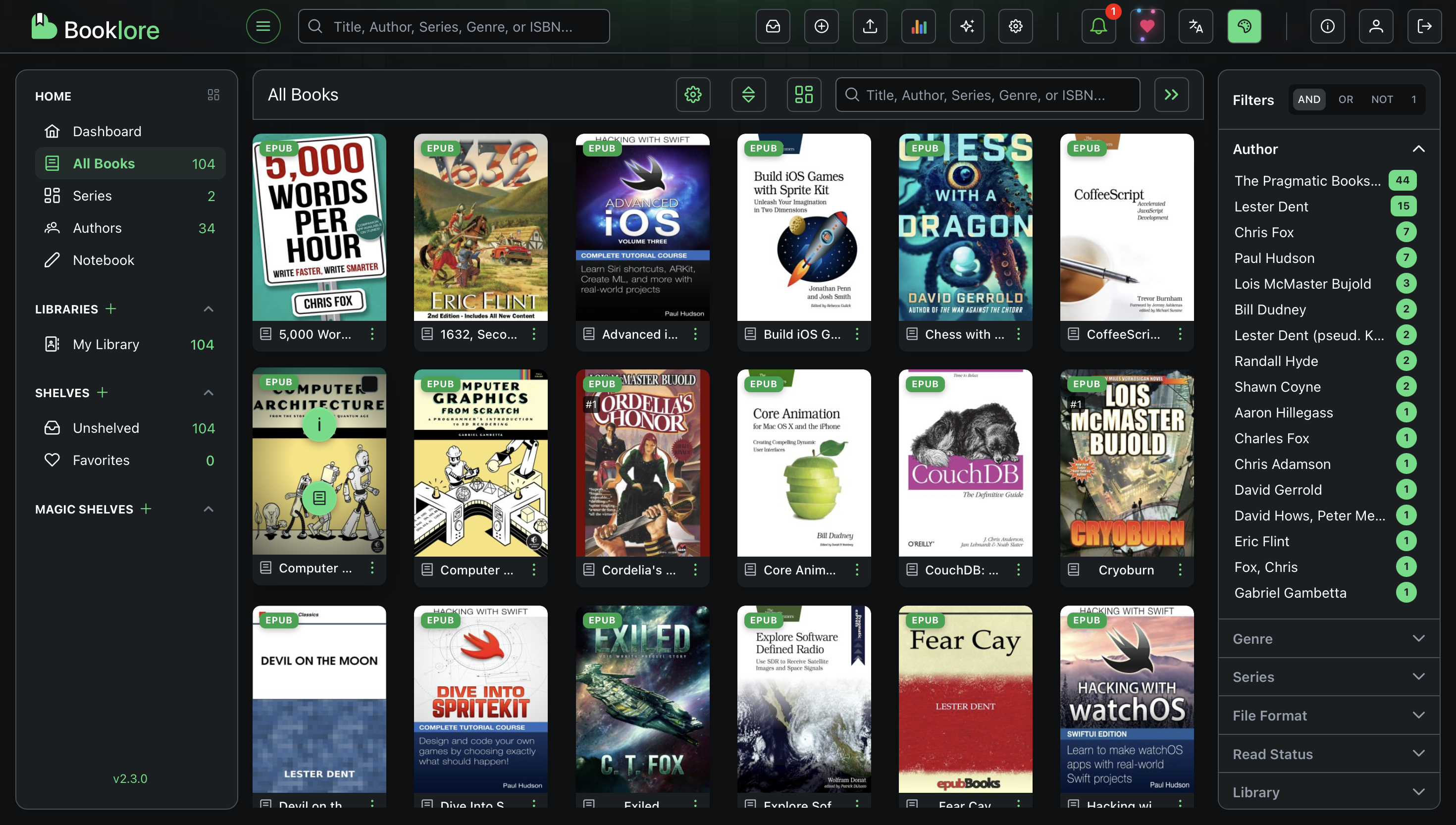Click the sparkle magic icon in header
This screenshot has height=825, width=1456.
[967, 26]
